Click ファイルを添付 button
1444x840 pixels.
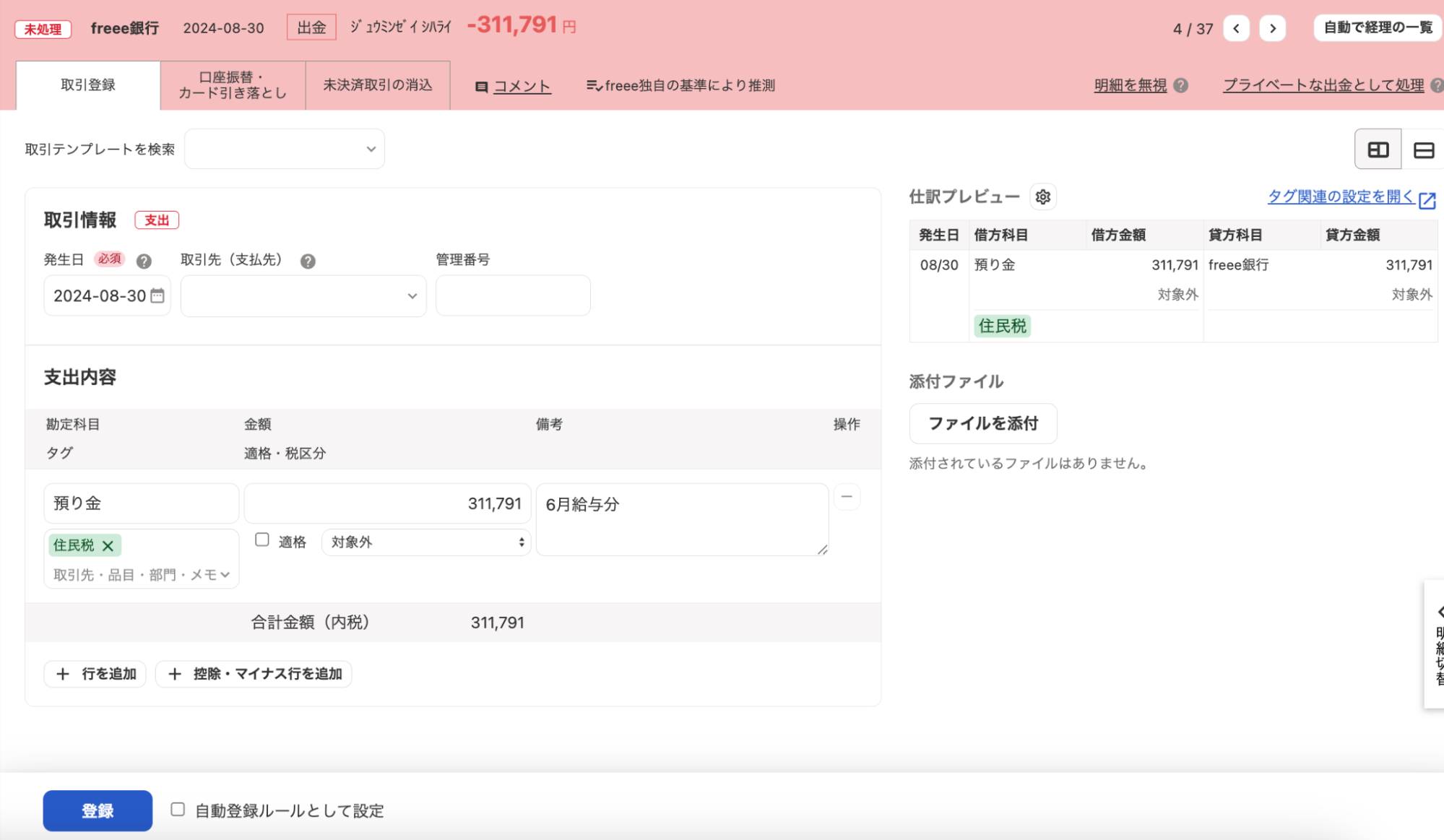tap(982, 423)
